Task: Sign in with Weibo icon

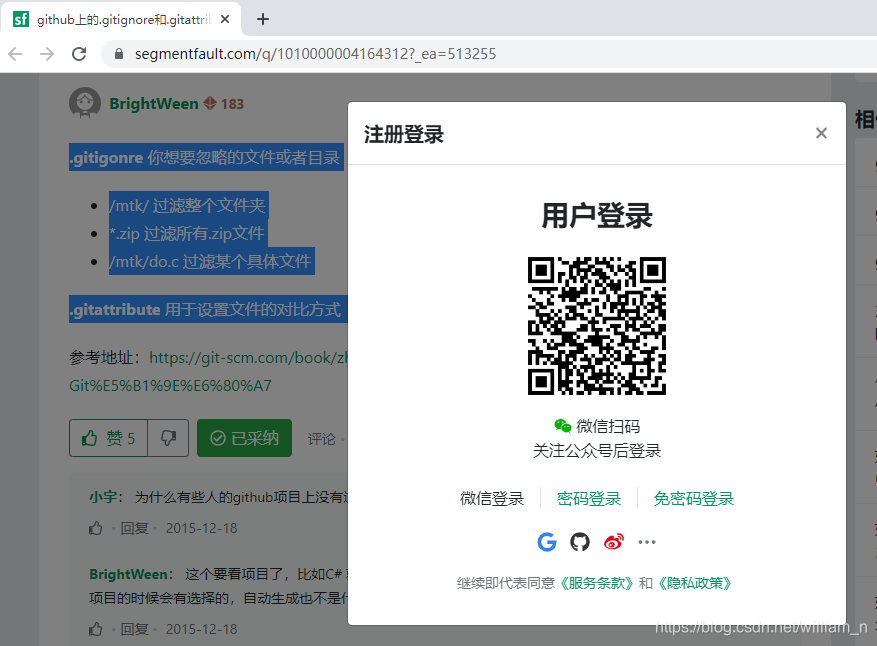Action: 614,542
